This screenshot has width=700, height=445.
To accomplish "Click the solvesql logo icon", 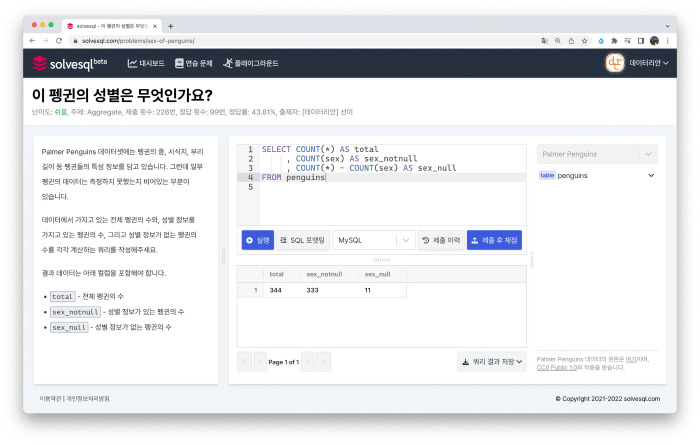I will click(40, 63).
